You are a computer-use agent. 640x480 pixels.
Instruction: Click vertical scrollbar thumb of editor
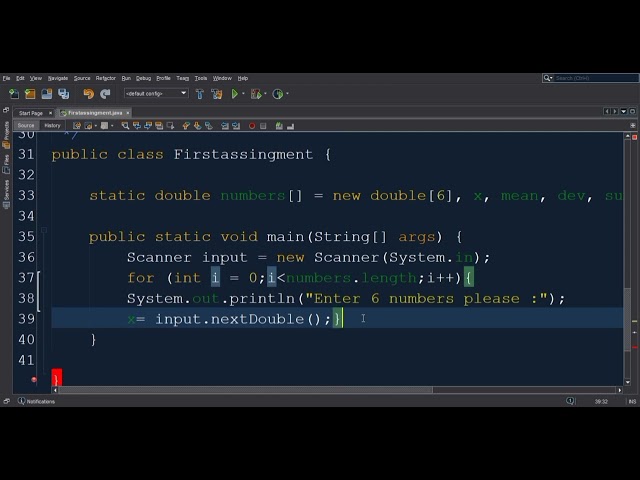pyautogui.click(x=628, y=320)
